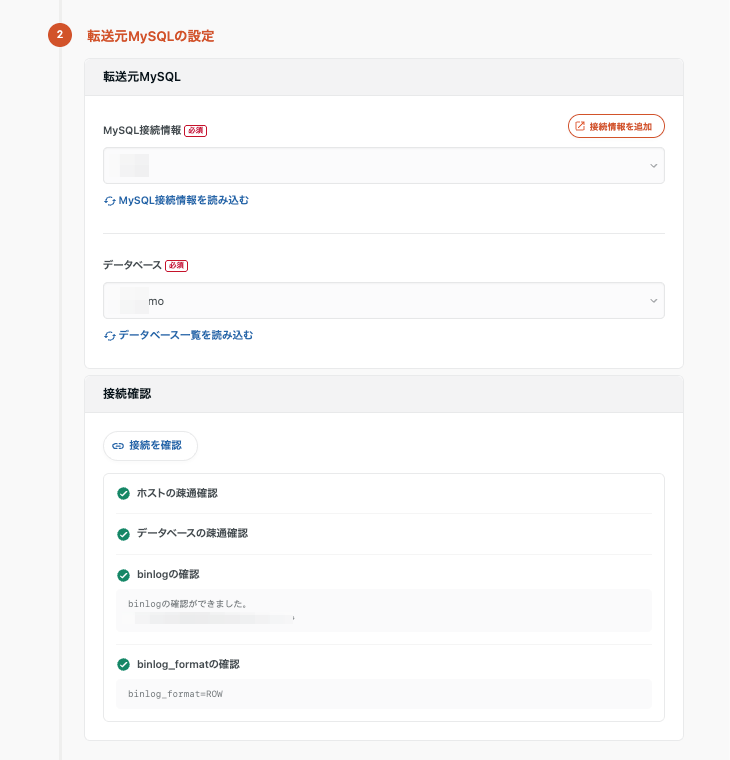
Task: Click binlog_format=ROW result text
Action: tap(175, 694)
